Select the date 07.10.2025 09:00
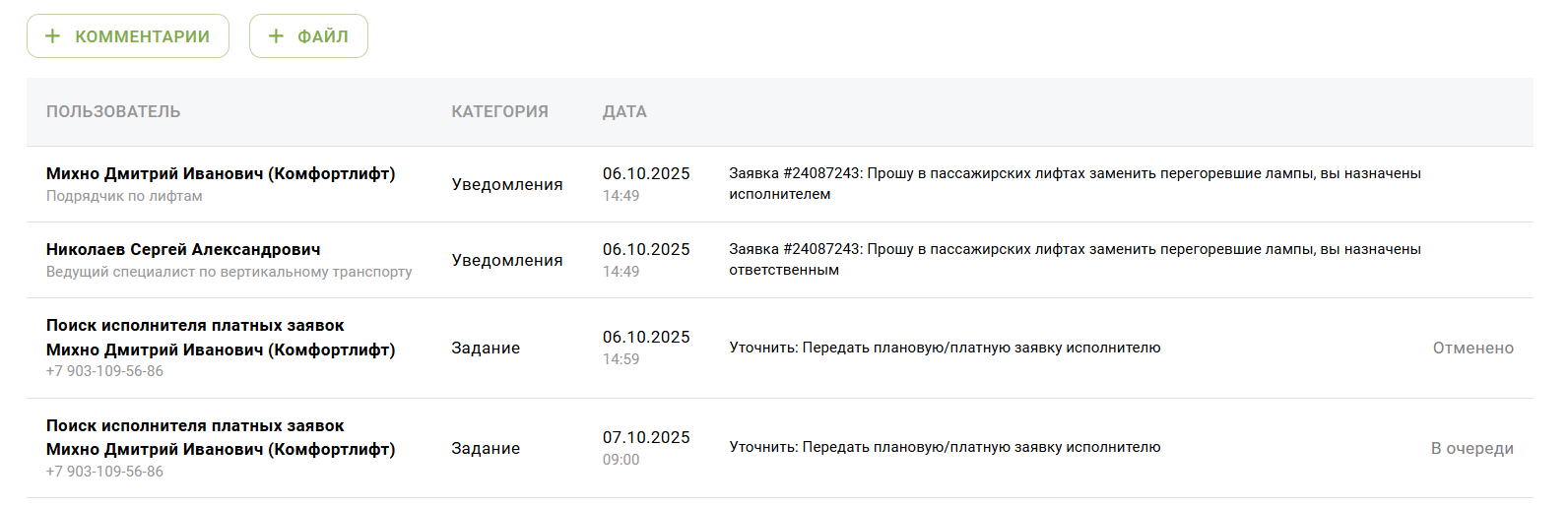1568x508 pixels. (x=646, y=448)
